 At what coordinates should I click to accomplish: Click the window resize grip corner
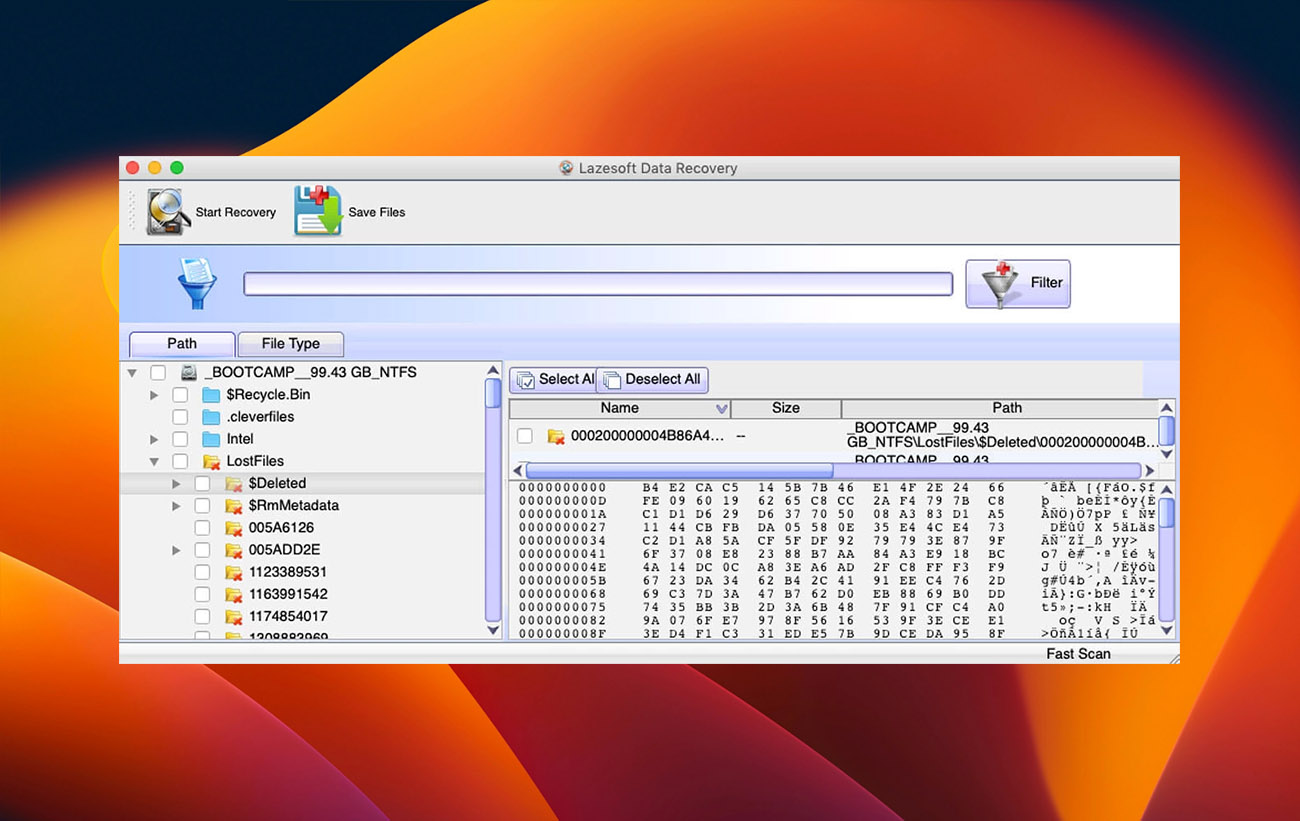click(1173, 657)
